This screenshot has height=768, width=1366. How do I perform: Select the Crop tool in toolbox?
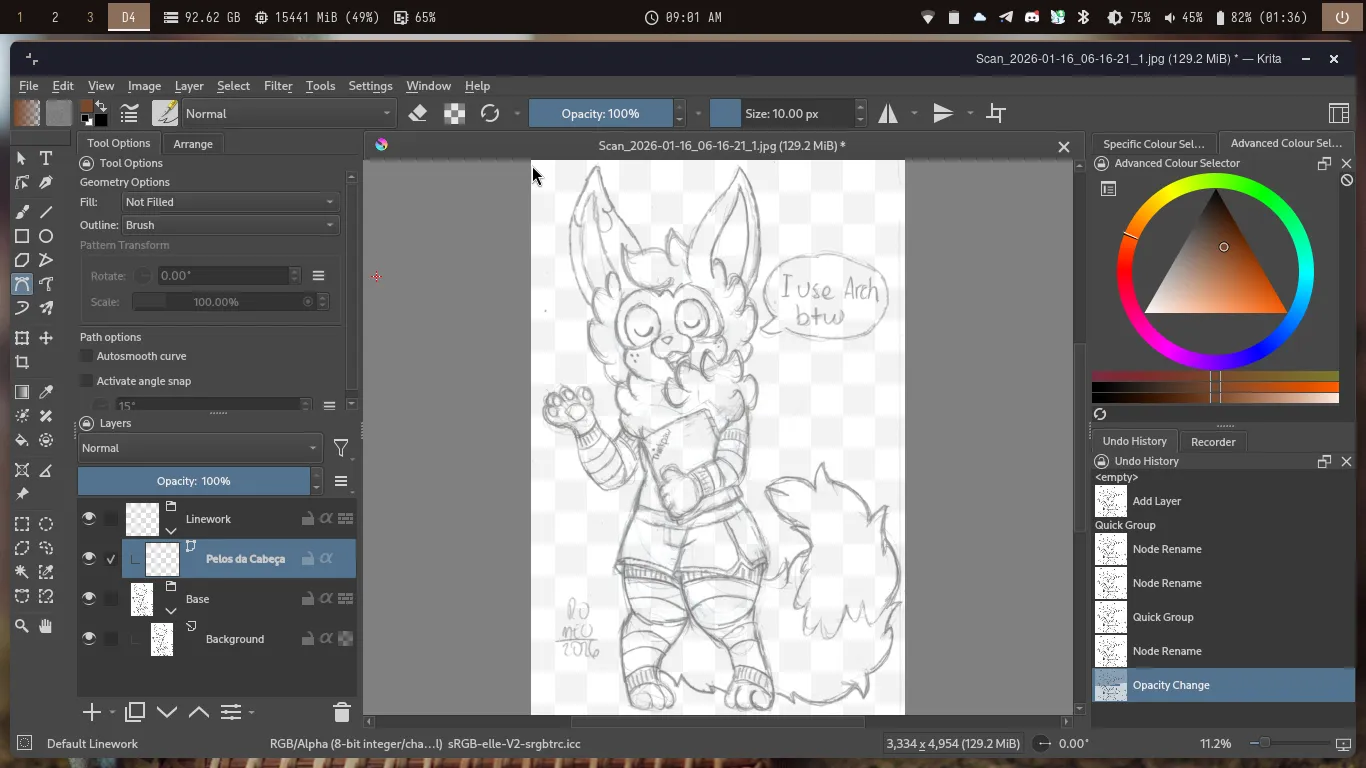(x=22, y=363)
